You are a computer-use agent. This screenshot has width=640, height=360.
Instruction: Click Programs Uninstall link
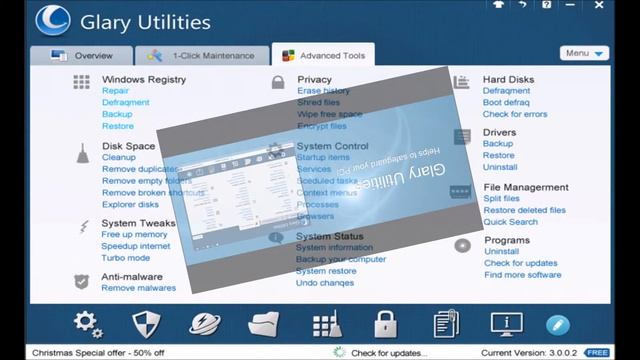pos(502,251)
